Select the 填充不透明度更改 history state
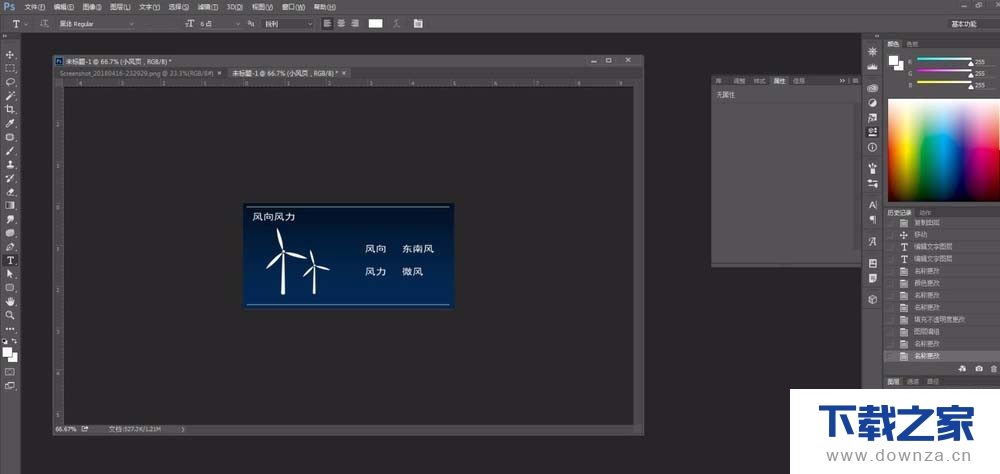1000x474 pixels. [x=941, y=320]
